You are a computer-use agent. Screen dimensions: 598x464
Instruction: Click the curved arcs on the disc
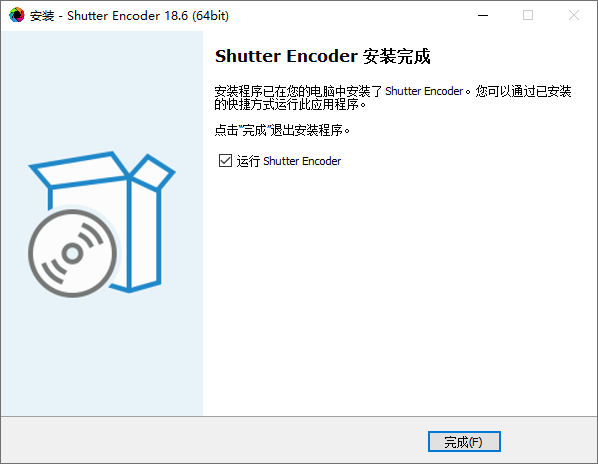91,235
